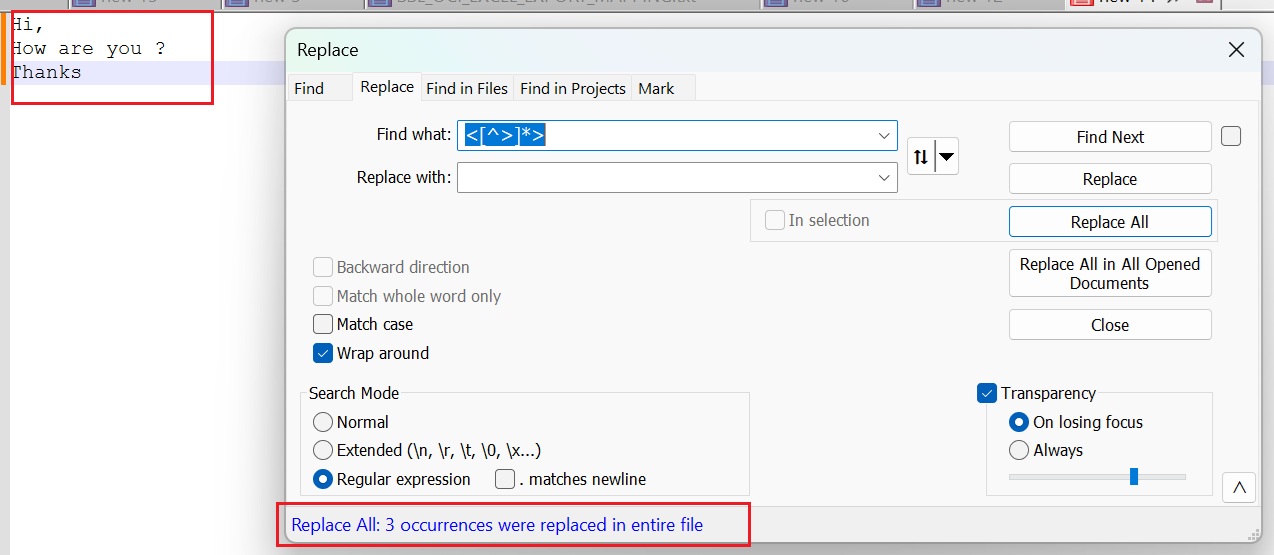
Task: Open the Mark tab
Action: point(656,88)
